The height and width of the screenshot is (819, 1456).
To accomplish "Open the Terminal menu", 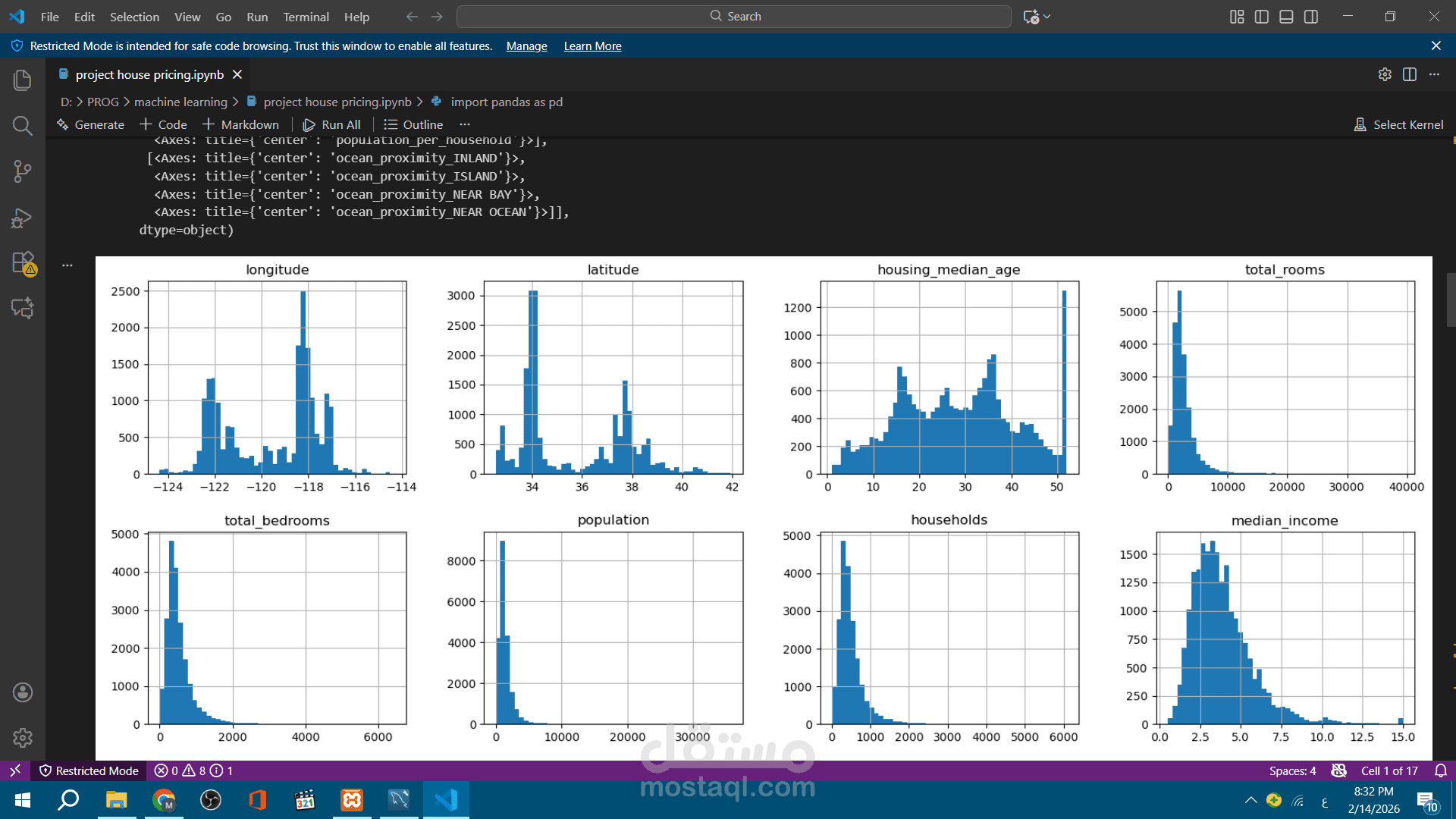I will click(x=306, y=17).
